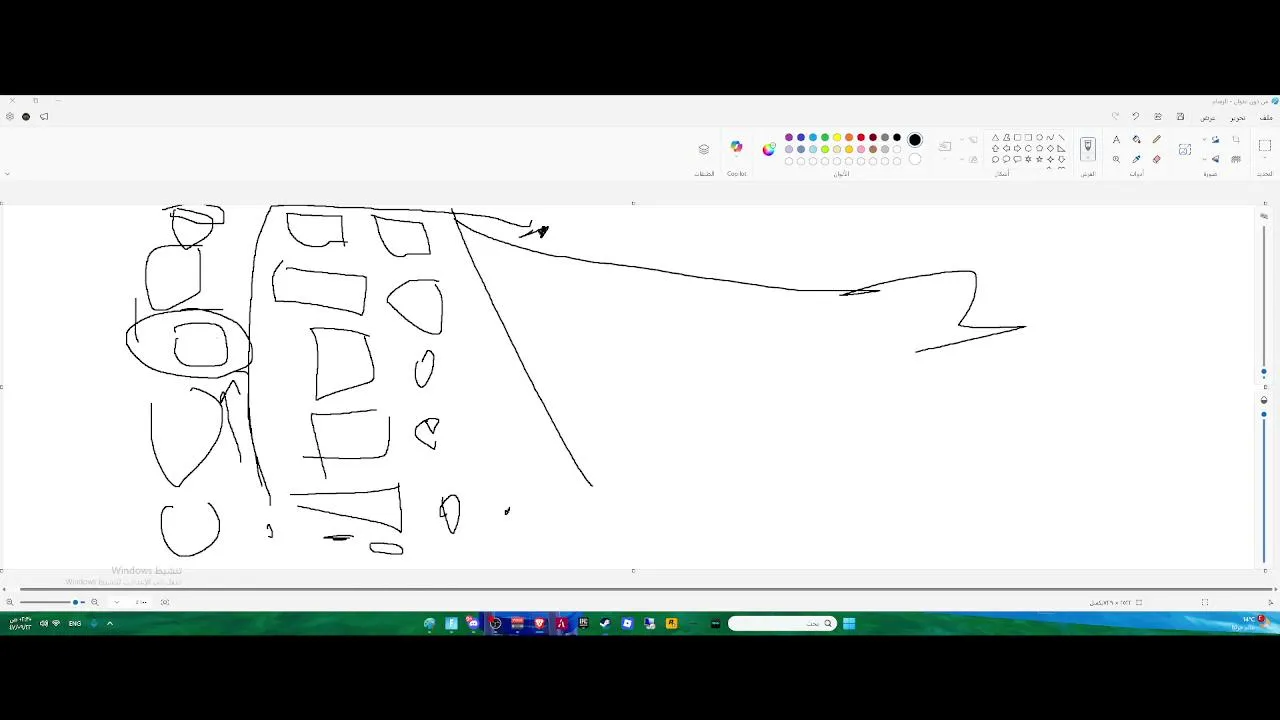Click the Redo arrow
Image resolution: width=1280 pixels, height=720 pixels.
1115,117
